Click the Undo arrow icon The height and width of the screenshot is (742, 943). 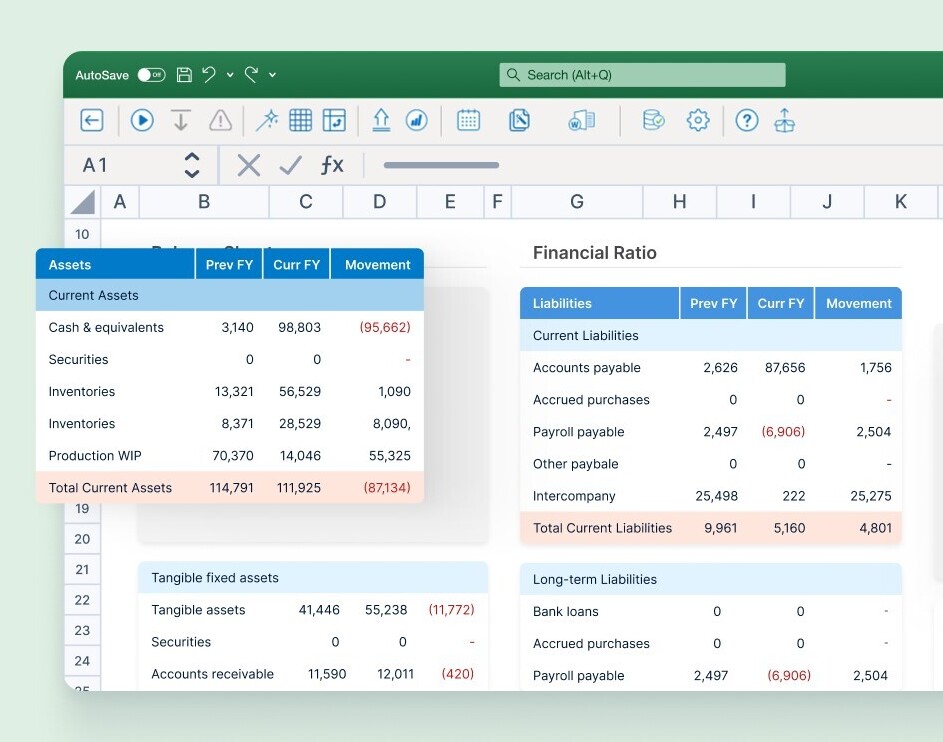[x=209, y=75]
